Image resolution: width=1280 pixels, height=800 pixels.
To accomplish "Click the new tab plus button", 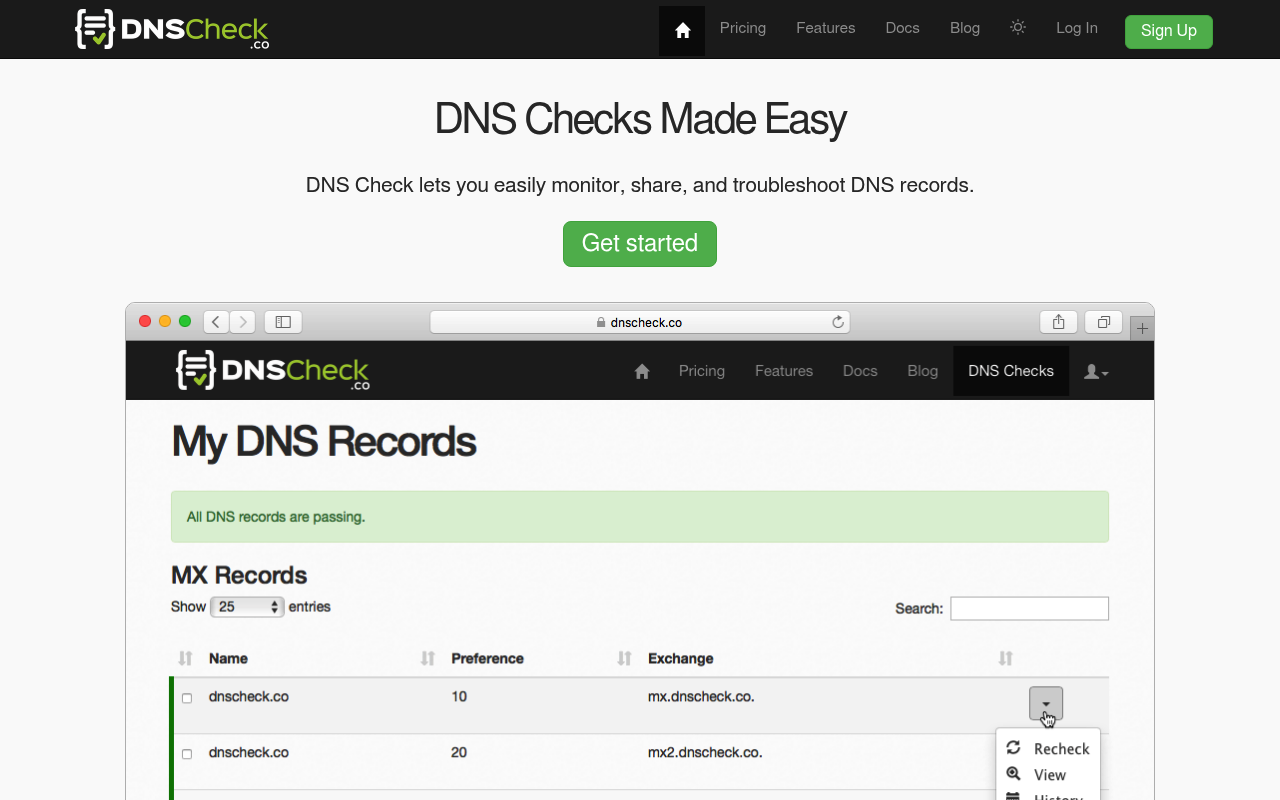I will pyautogui.click(x=1143, y=328).
